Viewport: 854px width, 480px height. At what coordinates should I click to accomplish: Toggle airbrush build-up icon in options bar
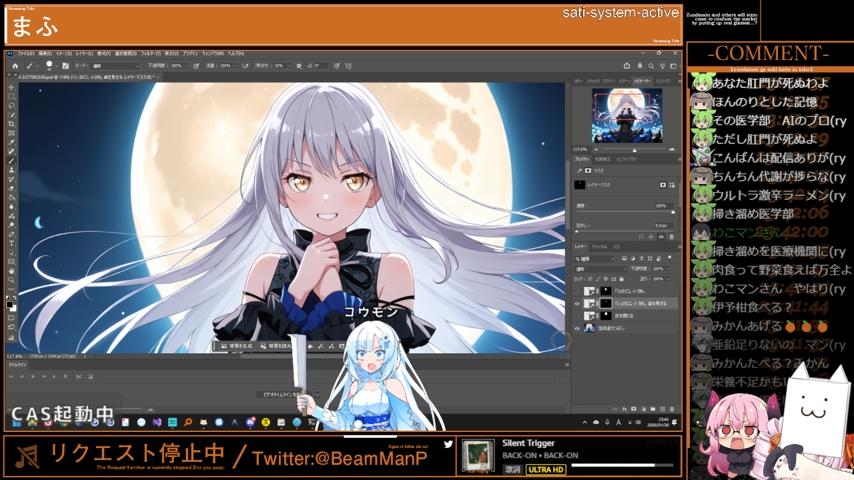246,66
